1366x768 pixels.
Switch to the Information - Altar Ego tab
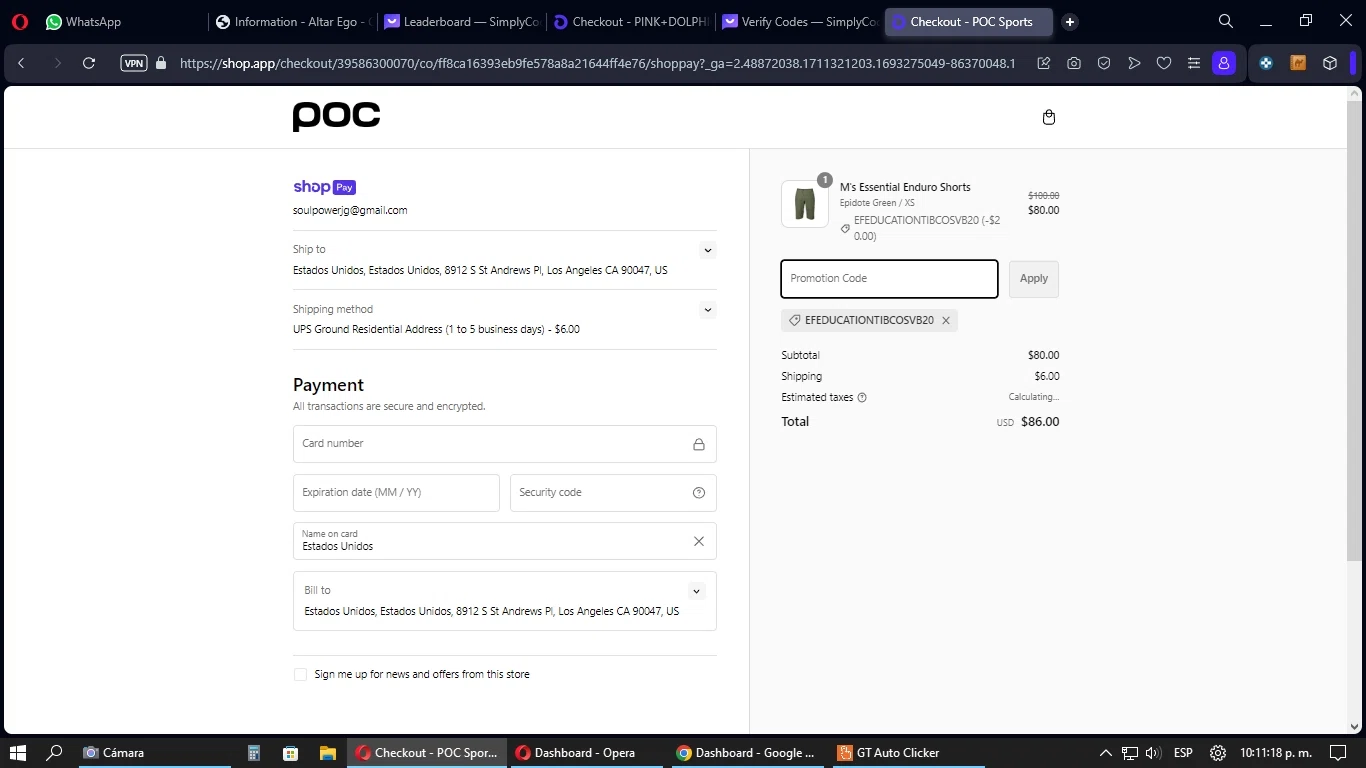point(292,22)
